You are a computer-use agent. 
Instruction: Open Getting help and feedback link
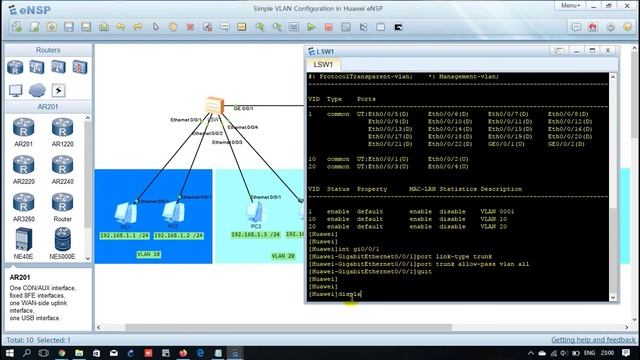pyautogui.click(x=593, y=340)
